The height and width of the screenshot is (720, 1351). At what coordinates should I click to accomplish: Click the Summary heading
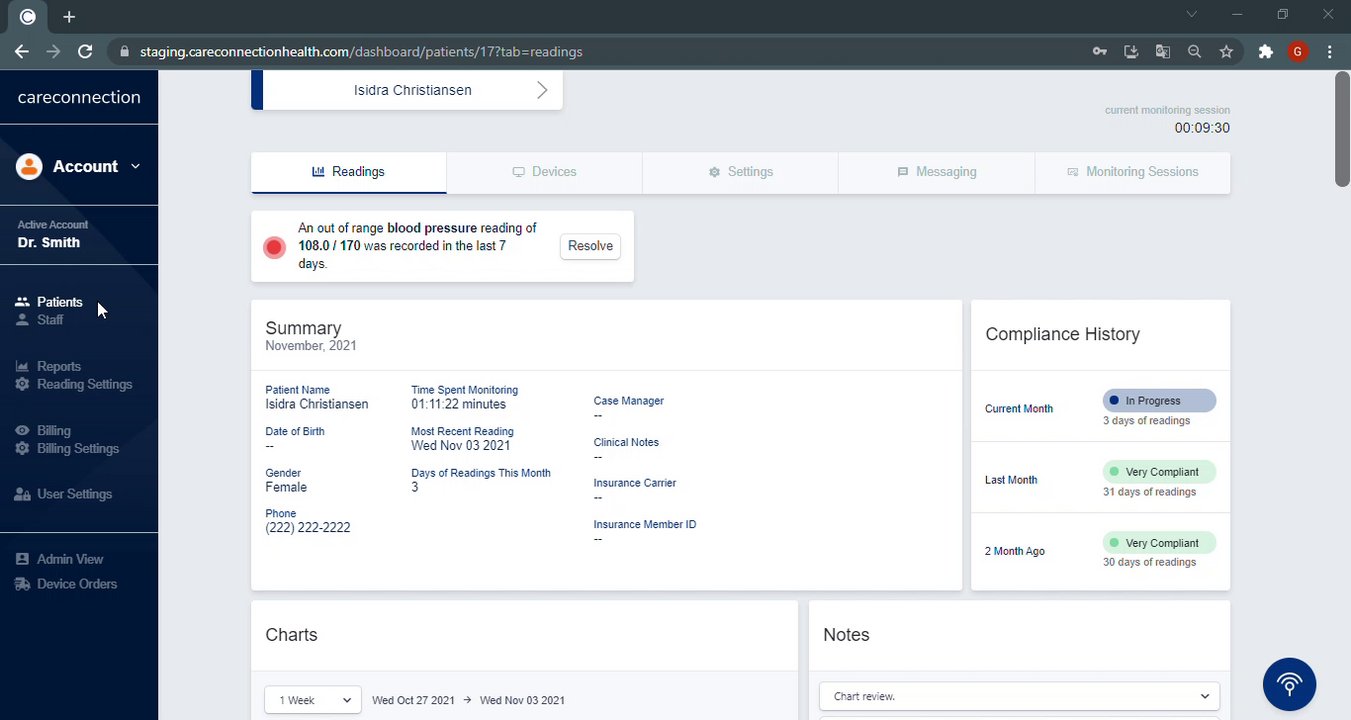coord(303,328)
